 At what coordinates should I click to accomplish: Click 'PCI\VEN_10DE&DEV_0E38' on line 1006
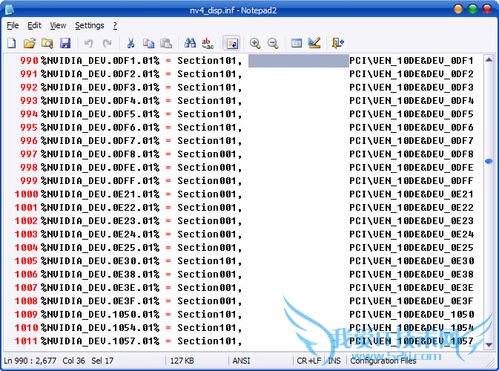point(411,274)
